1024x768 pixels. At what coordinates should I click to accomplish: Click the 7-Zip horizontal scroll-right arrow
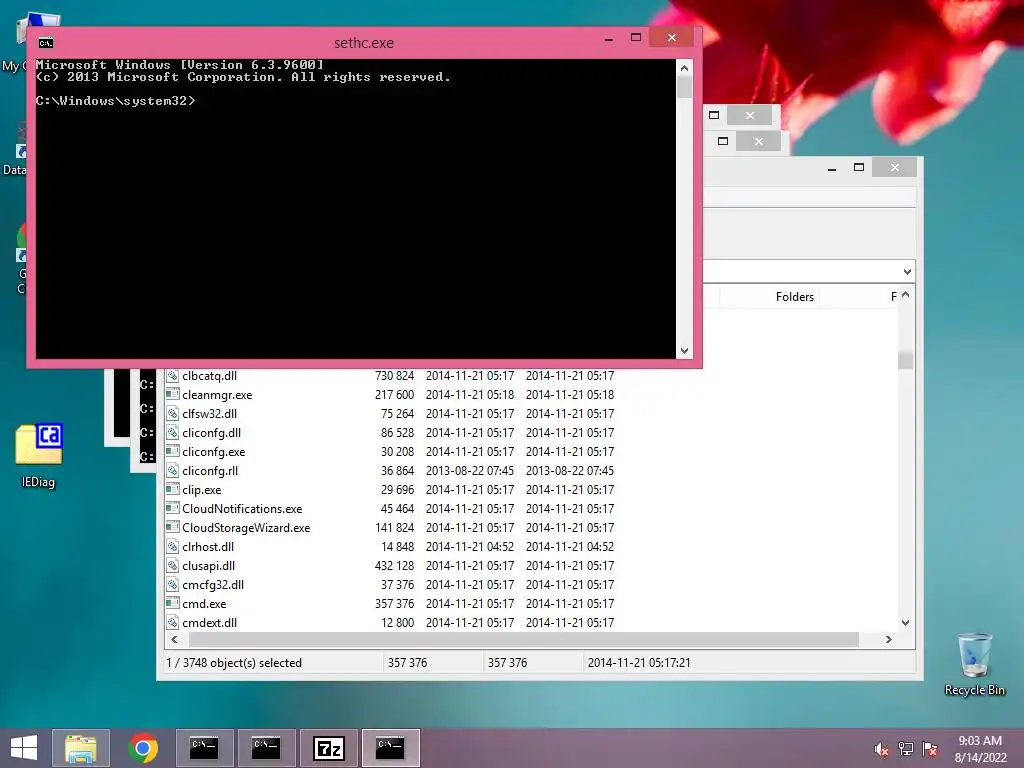tap(888, 639)
